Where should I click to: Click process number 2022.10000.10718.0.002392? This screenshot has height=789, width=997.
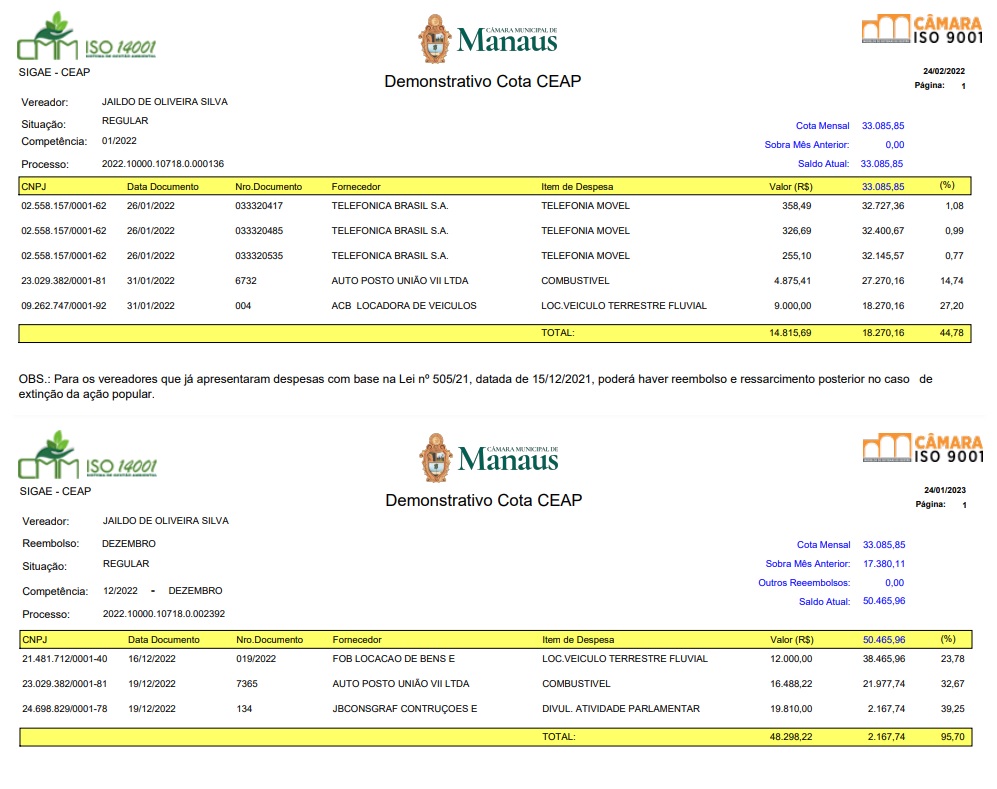click(164, 614)
